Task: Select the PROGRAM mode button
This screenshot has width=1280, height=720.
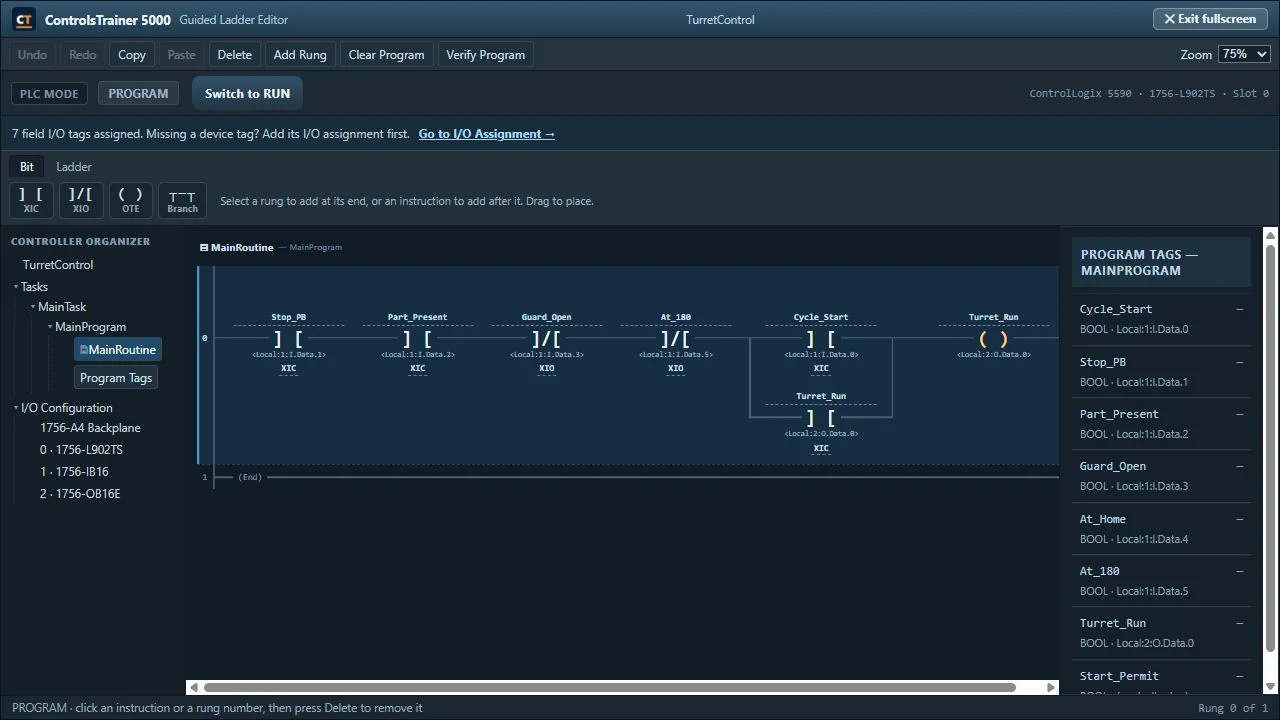Action: pyautogui.click(x=138, y=93)
